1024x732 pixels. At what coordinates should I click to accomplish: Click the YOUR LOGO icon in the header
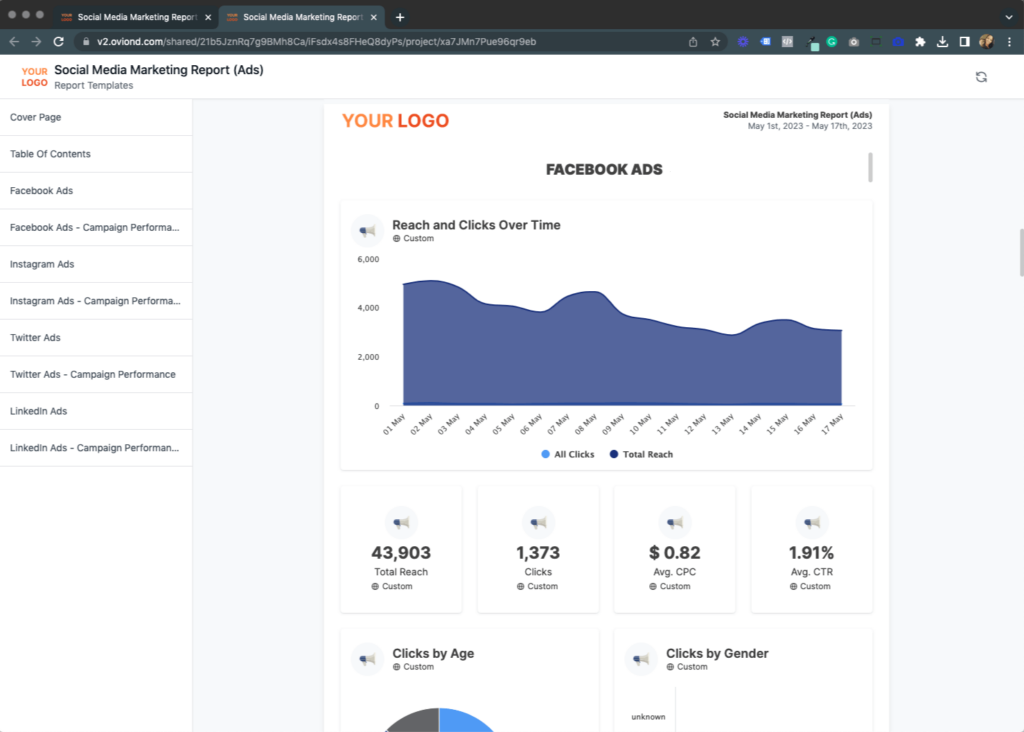[34, 77]
